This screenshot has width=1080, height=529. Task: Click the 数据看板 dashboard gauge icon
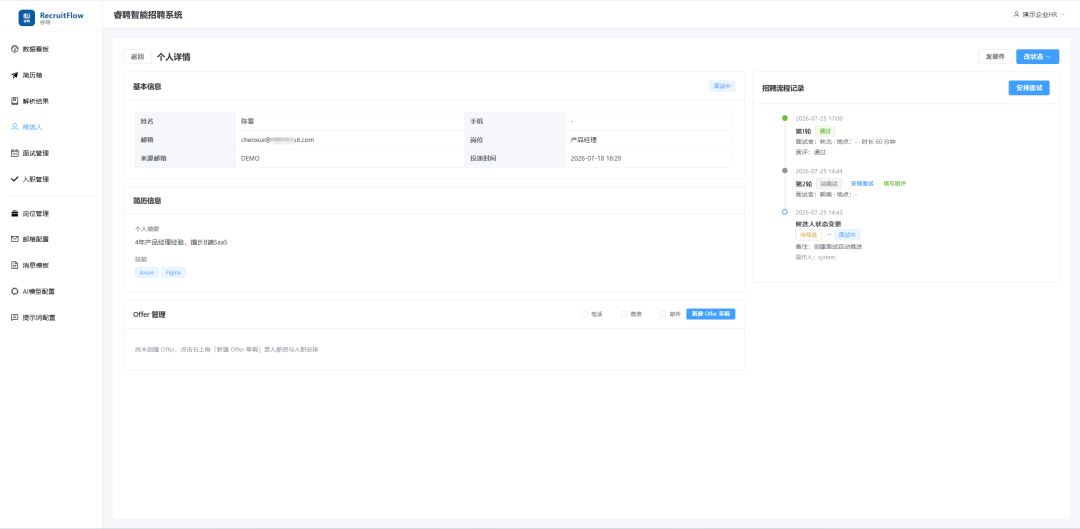[14, 49]
